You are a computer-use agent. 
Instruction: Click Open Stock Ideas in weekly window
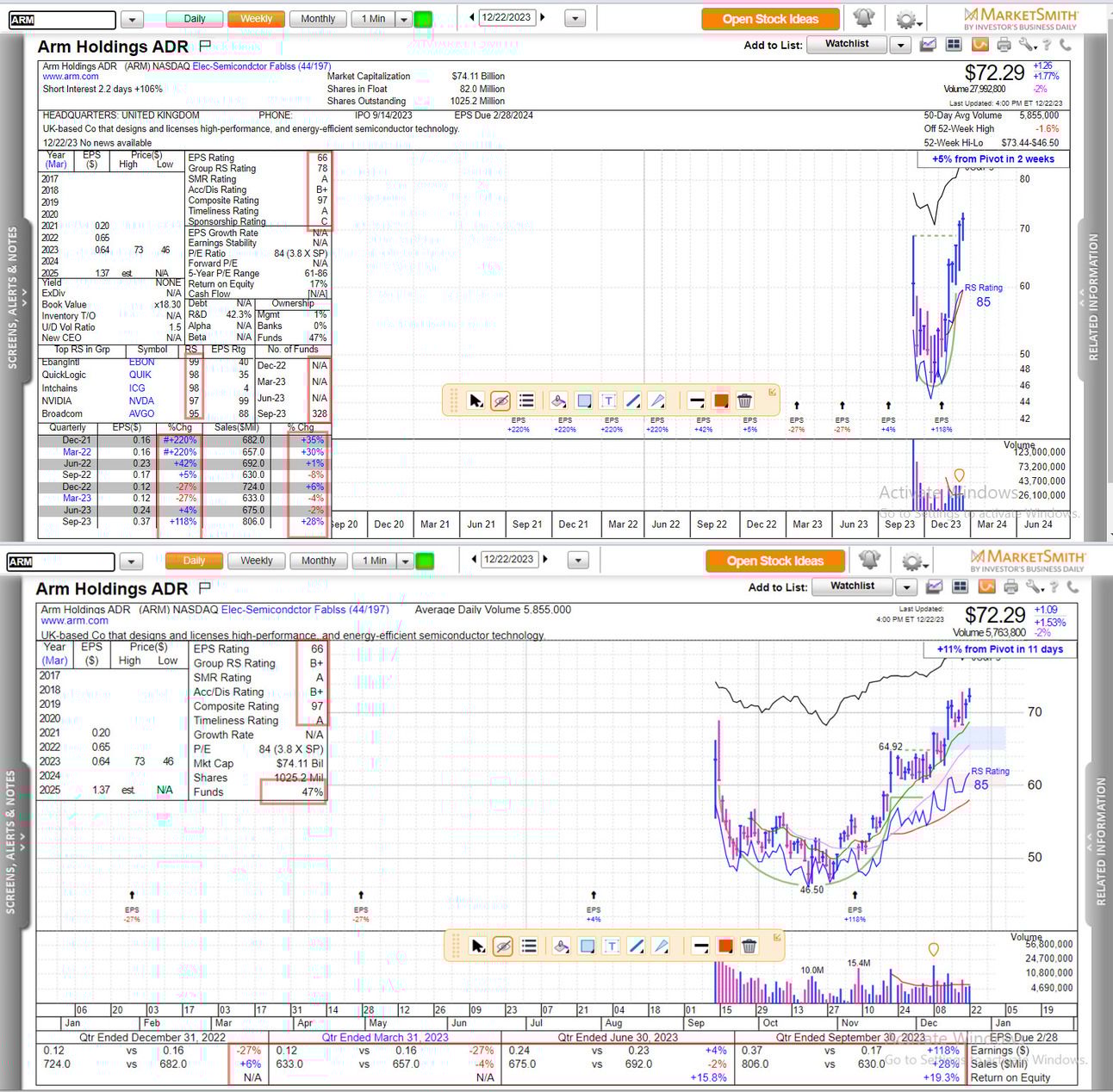pos(770,19)
